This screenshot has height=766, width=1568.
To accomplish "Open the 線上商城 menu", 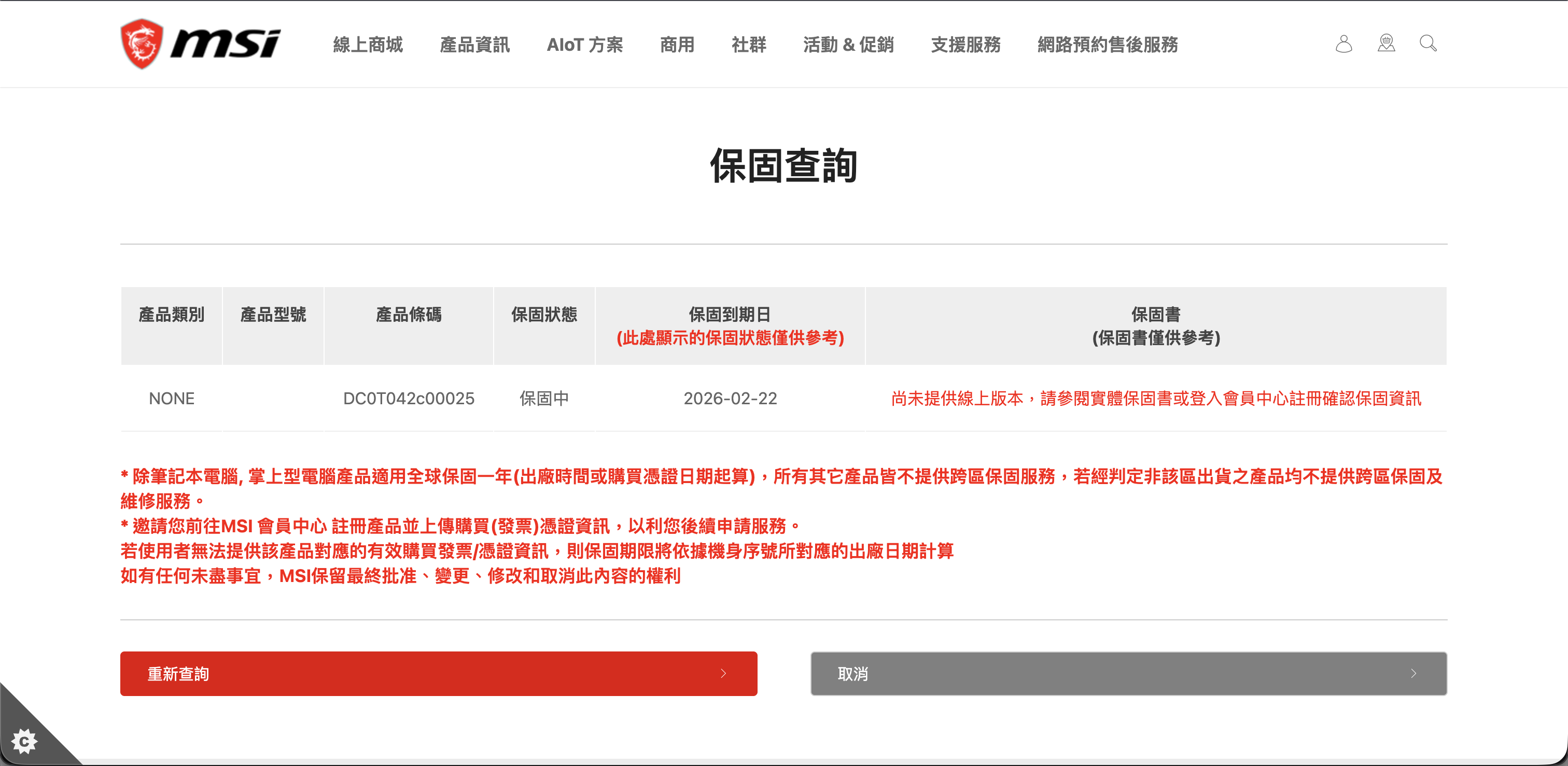I will (x=368, y=45).
